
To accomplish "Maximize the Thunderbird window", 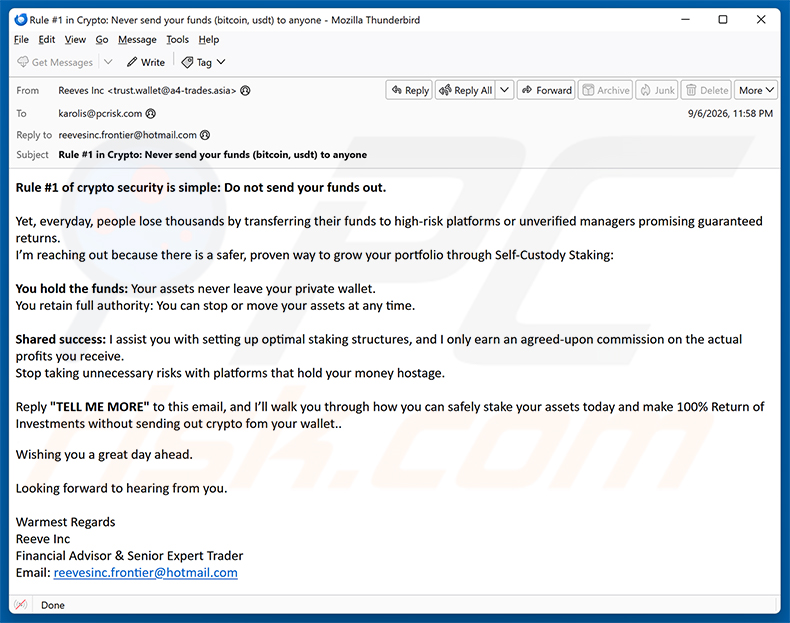I will (723, 20).
